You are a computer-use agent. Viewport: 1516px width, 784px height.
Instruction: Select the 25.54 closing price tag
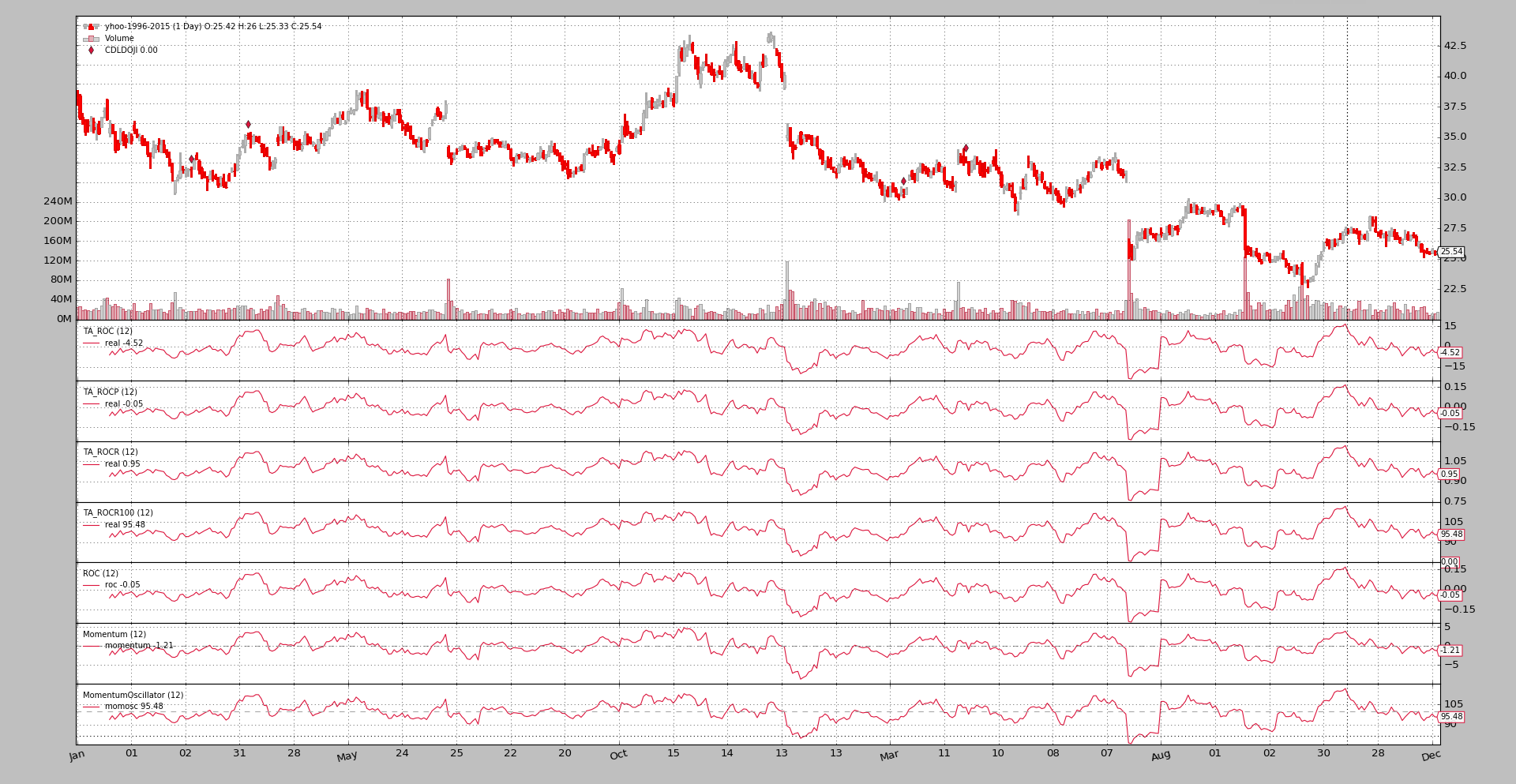click(x=1451, y=252)
